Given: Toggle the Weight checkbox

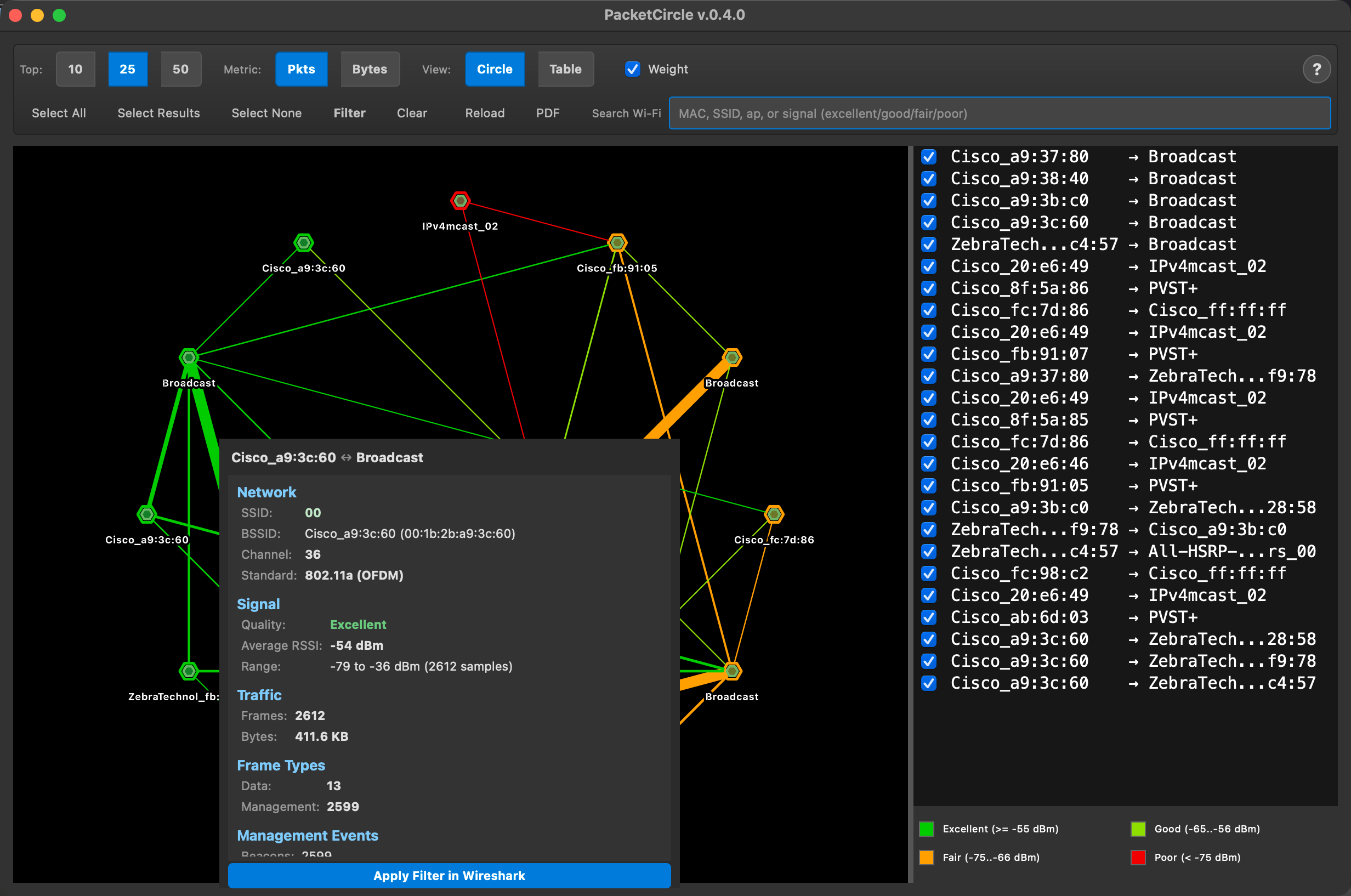Looking at the screenshot, I should (x=632, y=69).
